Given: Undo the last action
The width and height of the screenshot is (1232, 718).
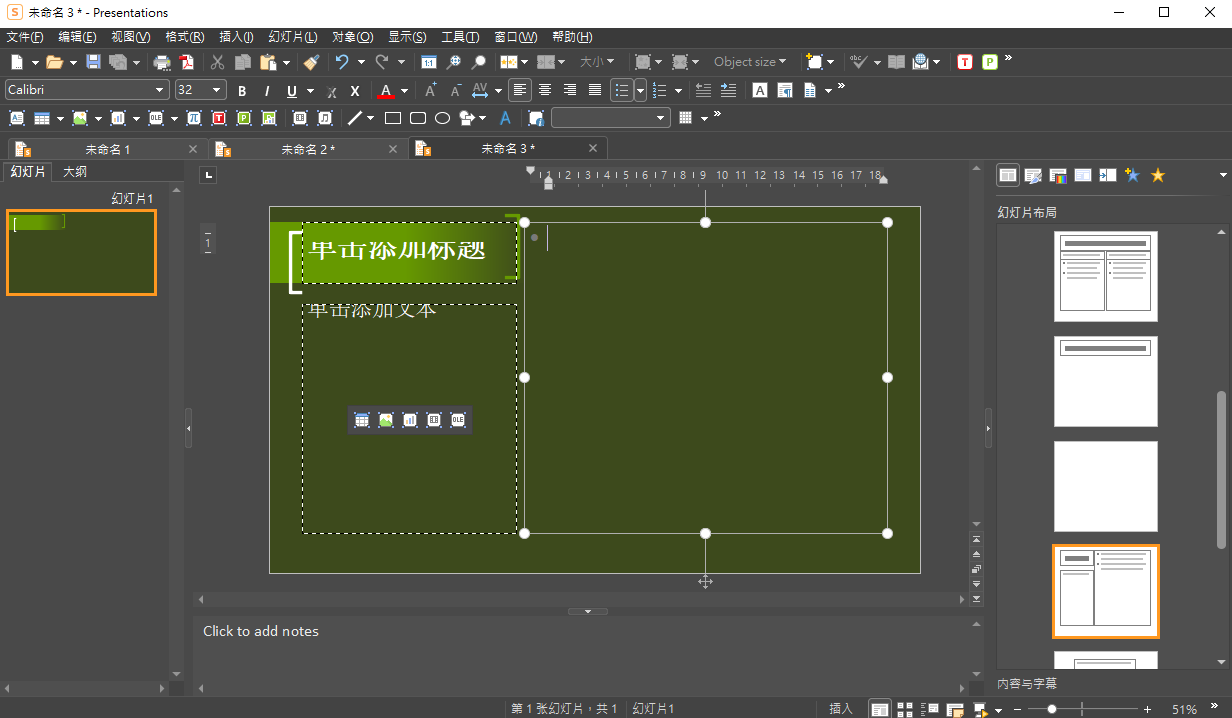Looking at the screenshot, I should (342, 62).
